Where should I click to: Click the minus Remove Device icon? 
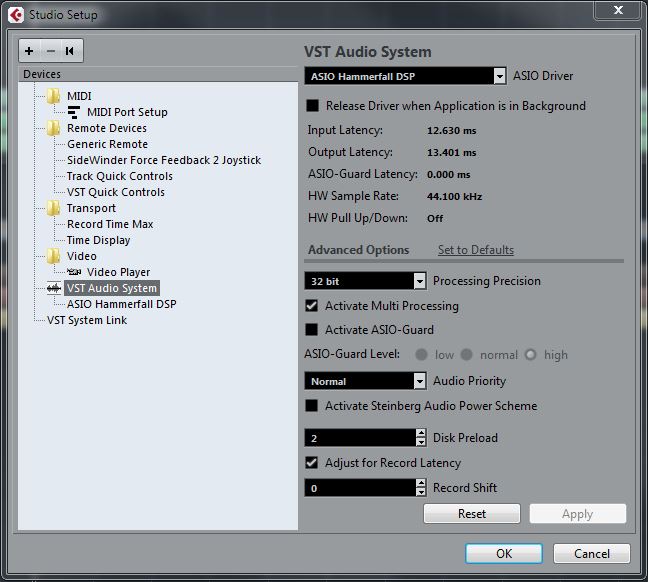51,51
